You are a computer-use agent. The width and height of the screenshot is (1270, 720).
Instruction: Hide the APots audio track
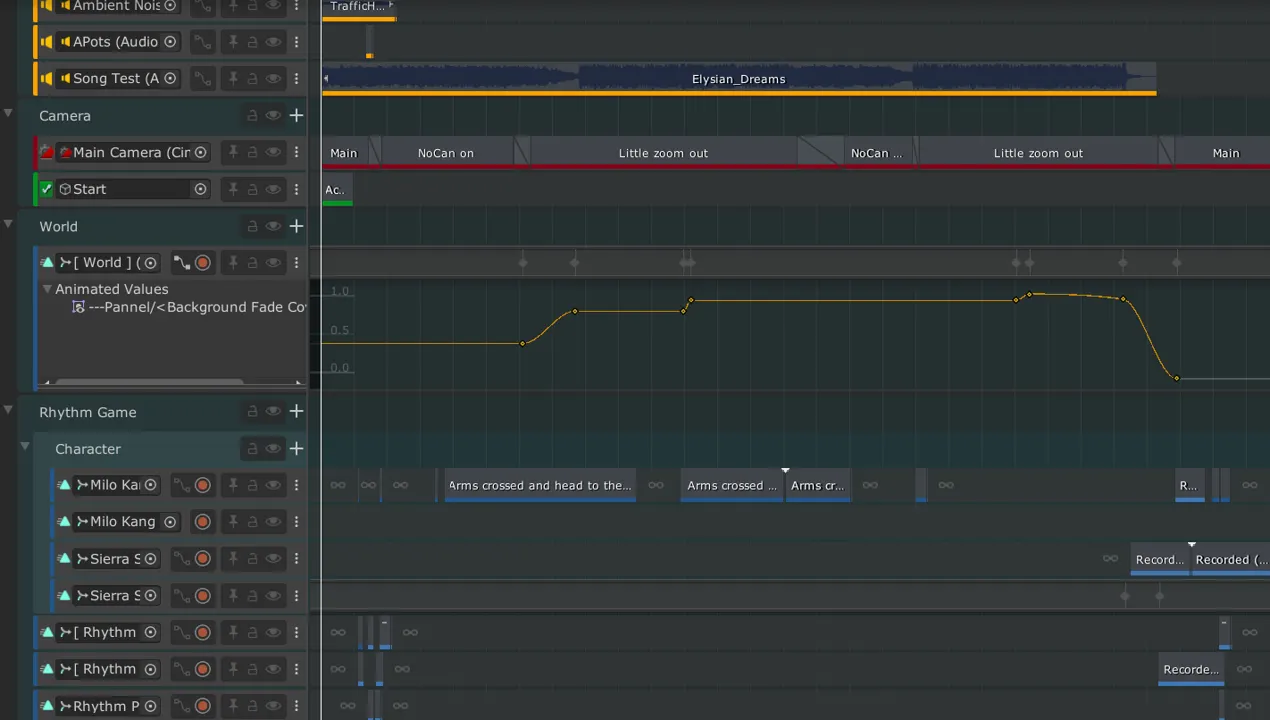(273, 42)
